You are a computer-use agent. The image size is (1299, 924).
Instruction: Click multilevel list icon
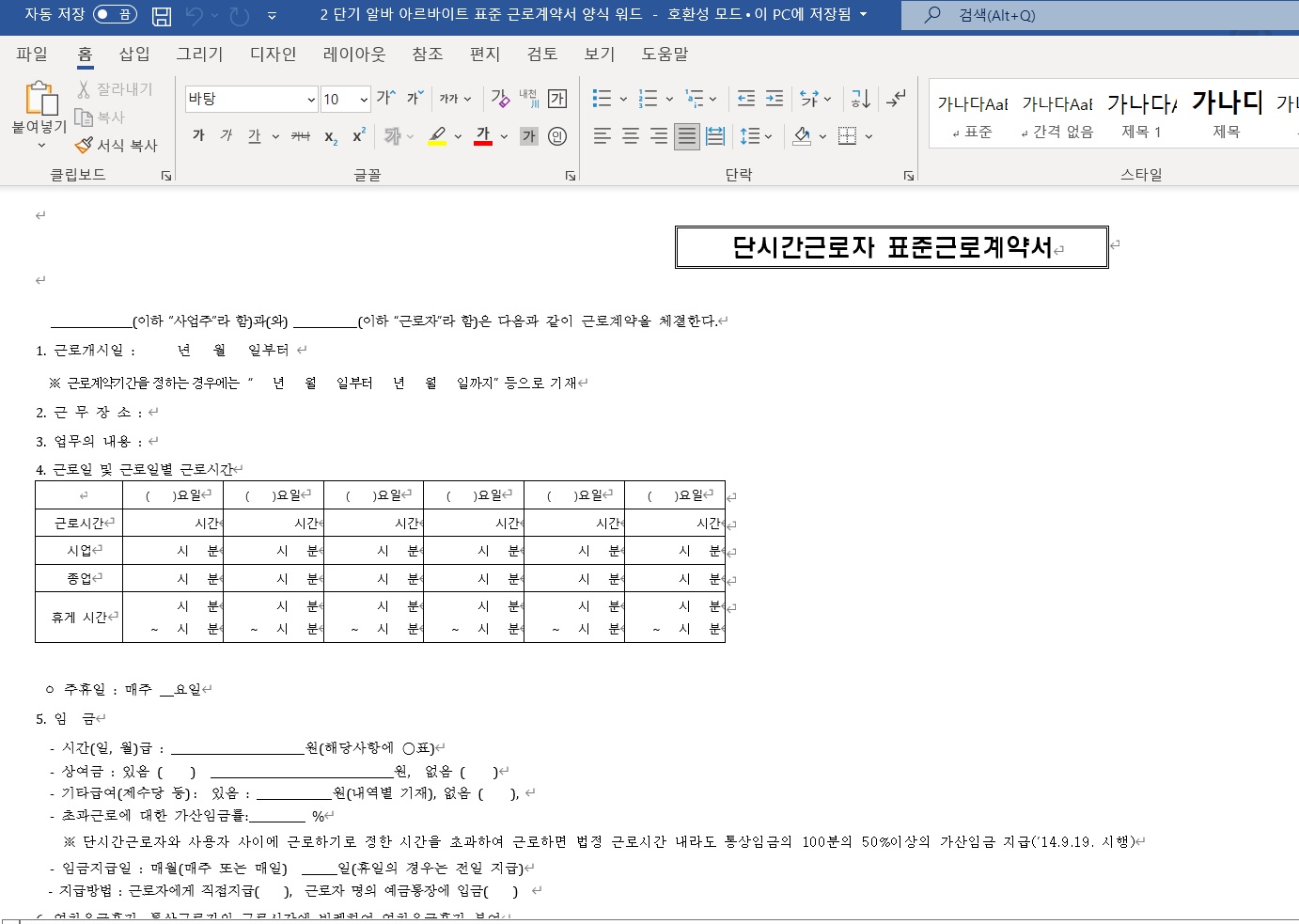[695, 98]
